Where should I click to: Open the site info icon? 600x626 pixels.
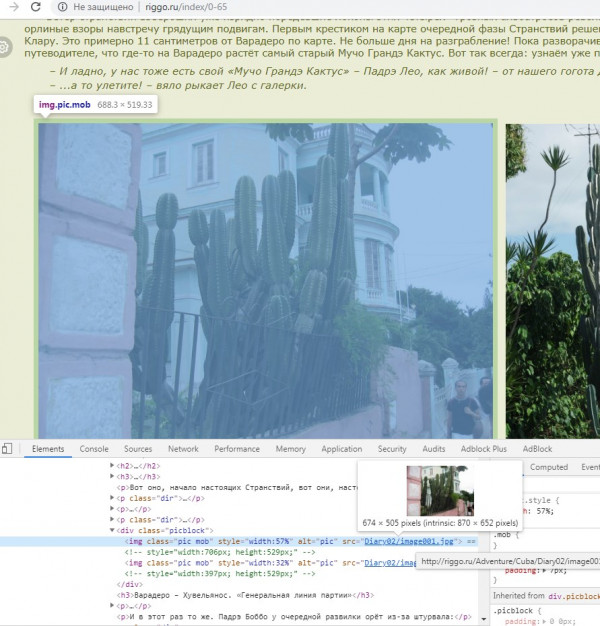pyautogui.click(x=62, y=7)
